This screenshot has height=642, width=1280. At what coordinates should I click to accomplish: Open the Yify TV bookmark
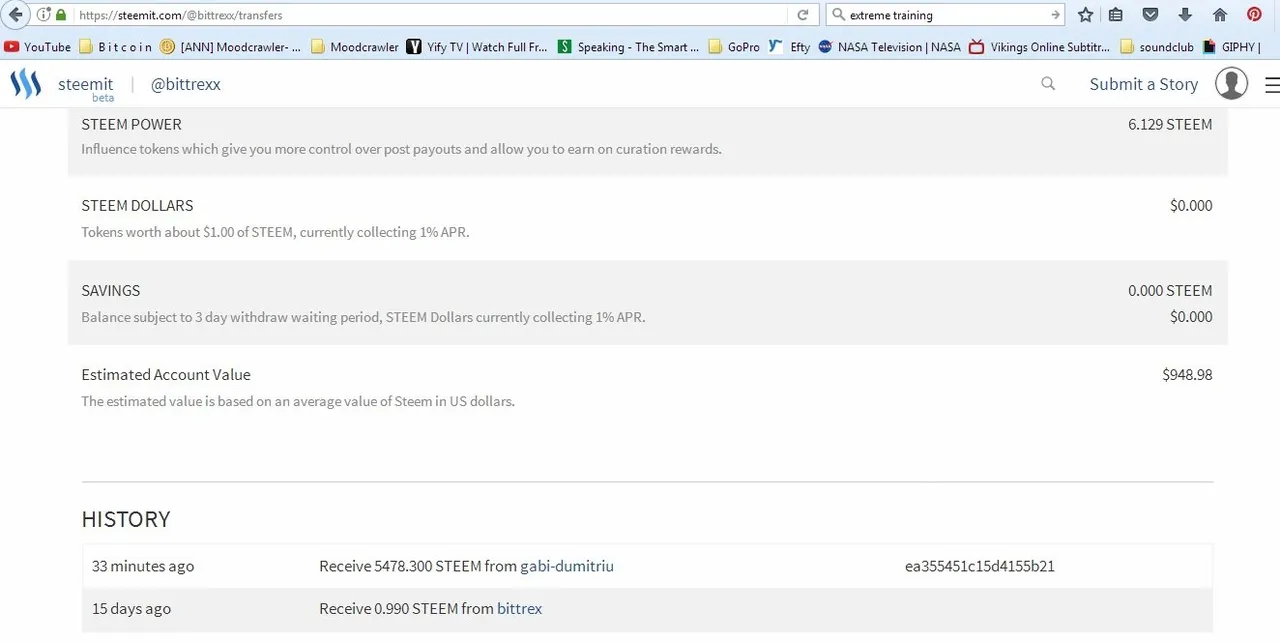(477, 47)
